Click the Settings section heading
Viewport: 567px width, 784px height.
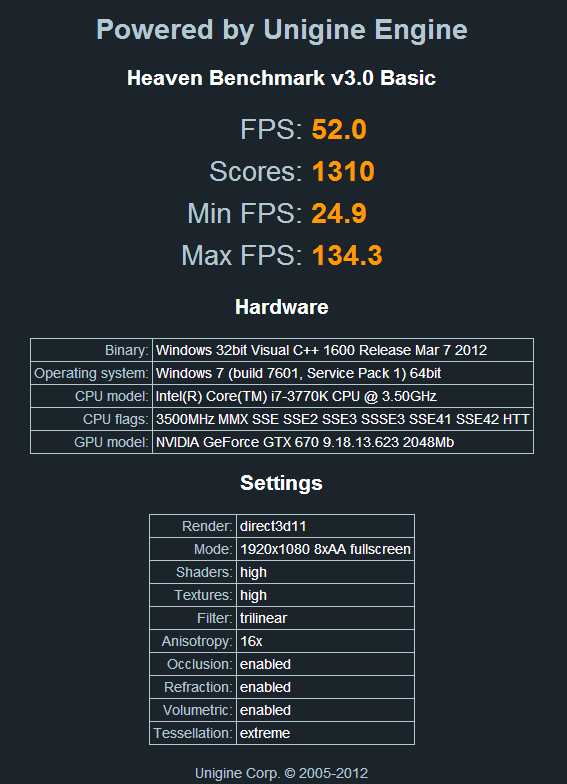(282, 483)
